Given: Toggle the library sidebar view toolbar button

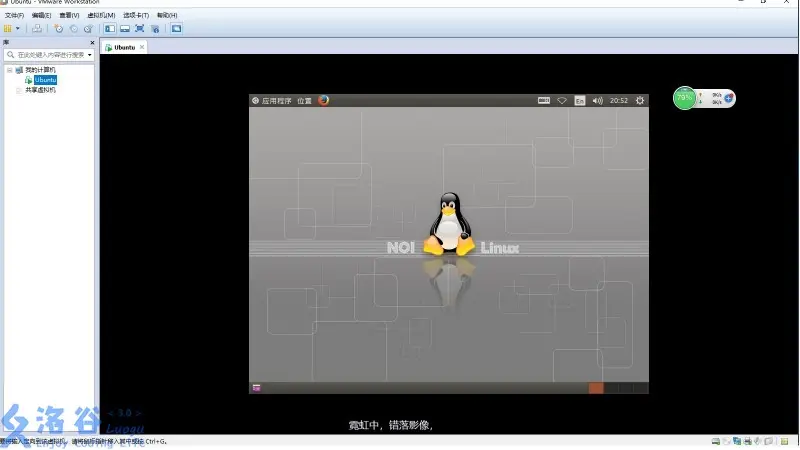Looking at the screenshot, I should point(110,29).
